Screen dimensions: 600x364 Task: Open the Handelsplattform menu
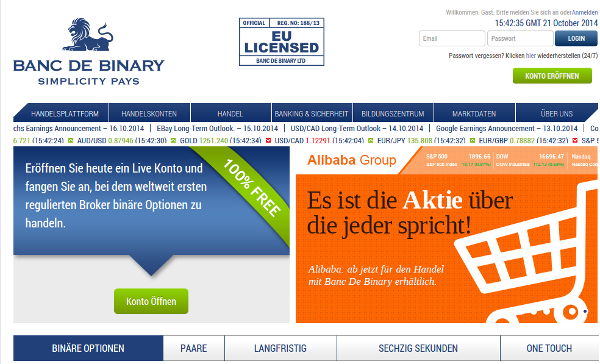pos(65,114)
